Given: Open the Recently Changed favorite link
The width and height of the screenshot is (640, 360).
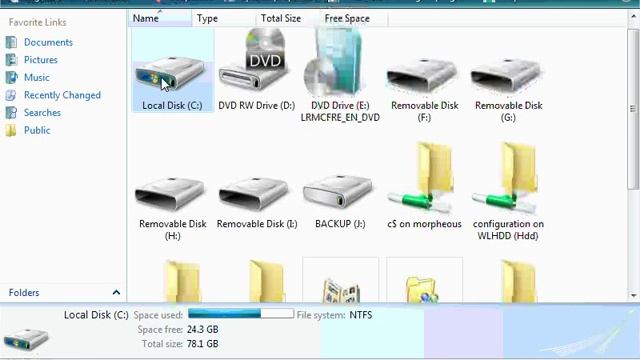Looking at the screenshot, I should click(62, 95).
